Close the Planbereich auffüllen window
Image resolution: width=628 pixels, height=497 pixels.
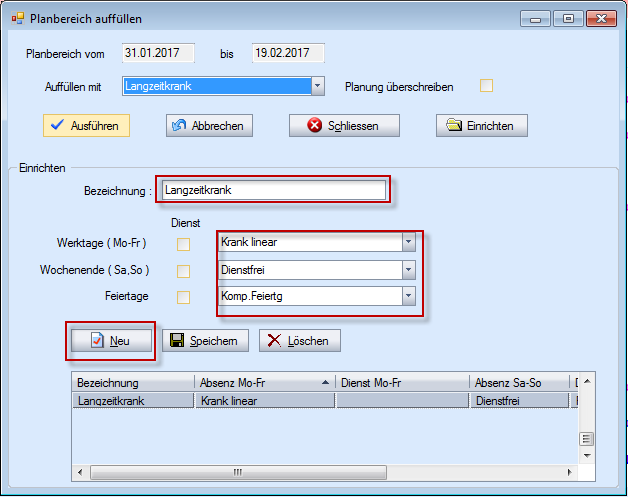coord(601,19)
